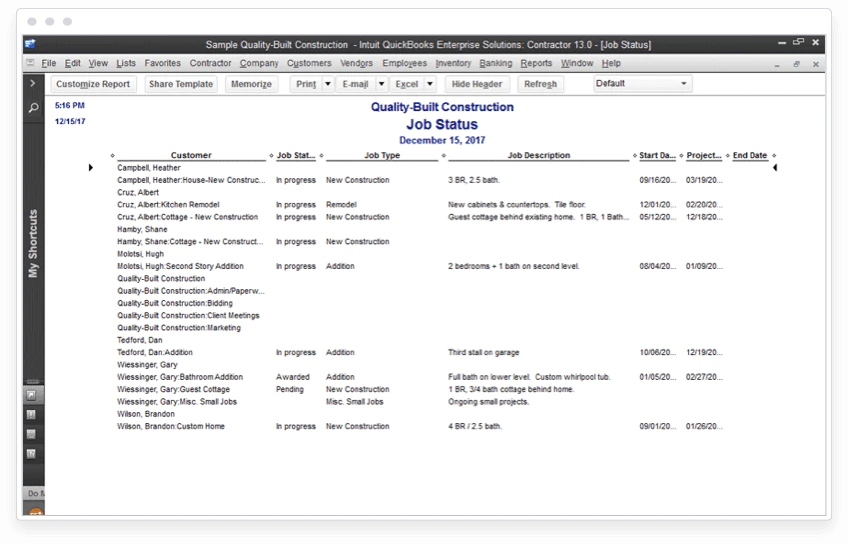Viewport: 848px width, 544px height.
Task: Click the Refresh button
Action: [x=540, y=84]
